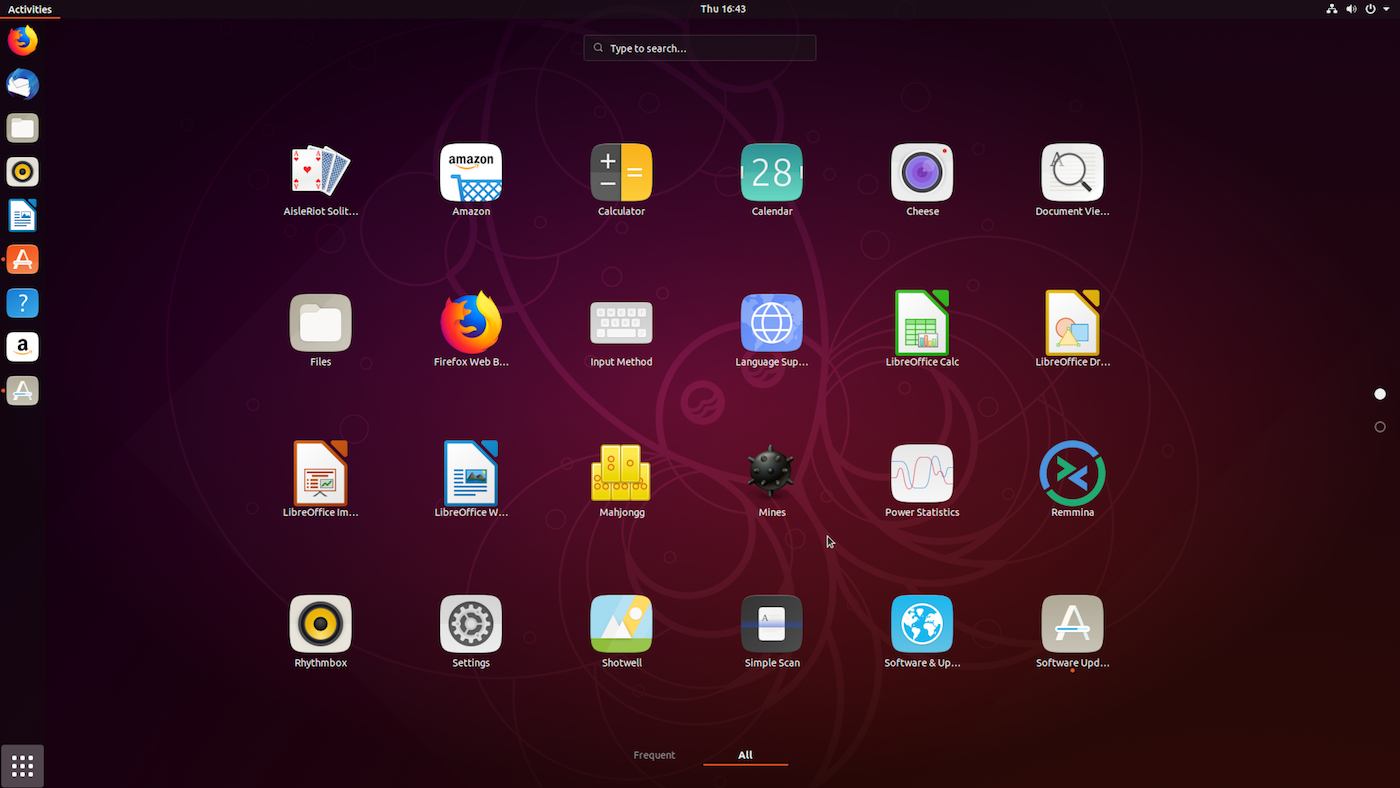Click the Show Applications grid button
The width and height of the screenshot is (1400, 788).
click(x=22, y=765)
